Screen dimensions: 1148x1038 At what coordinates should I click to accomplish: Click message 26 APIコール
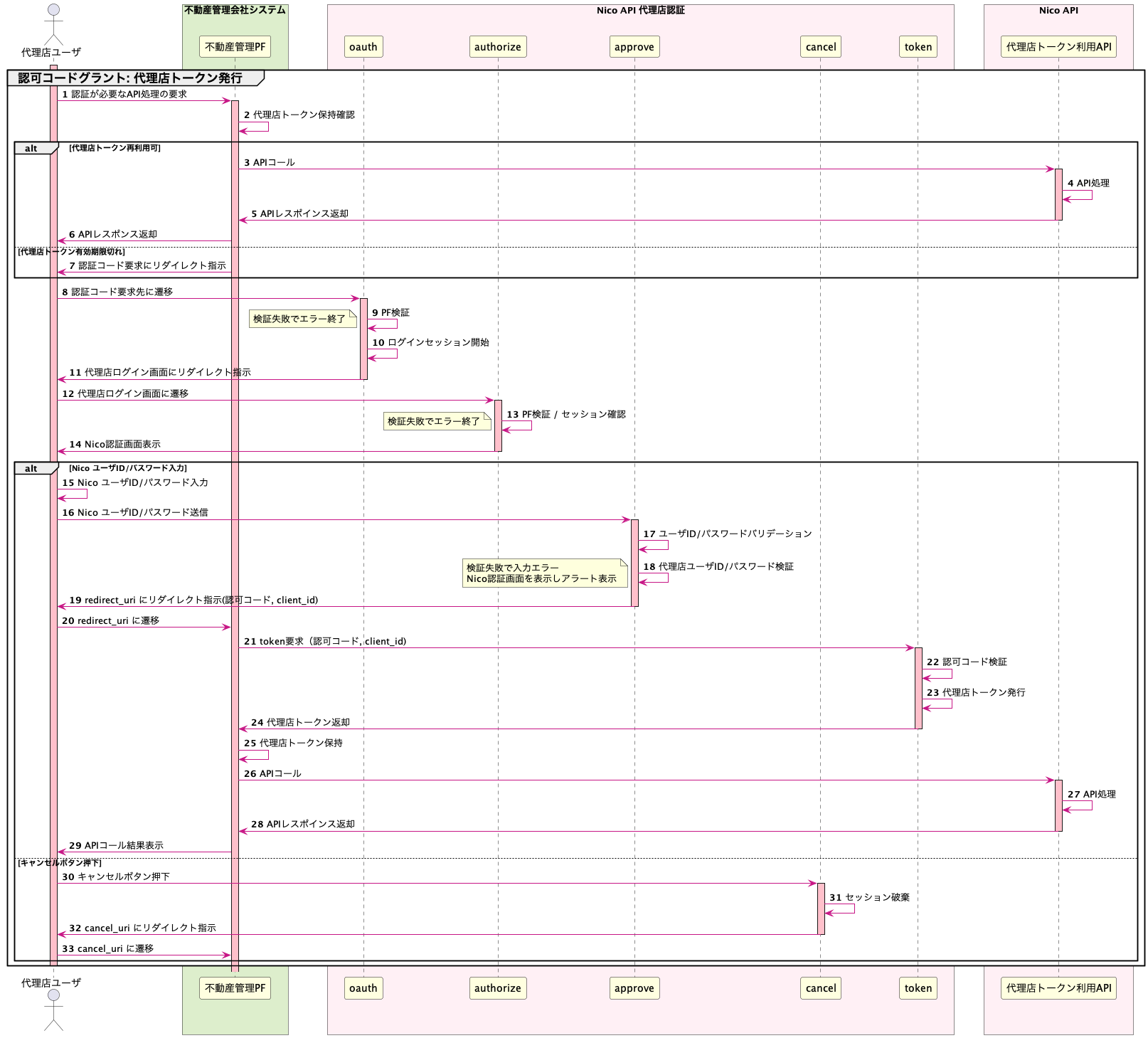point(272,773)
